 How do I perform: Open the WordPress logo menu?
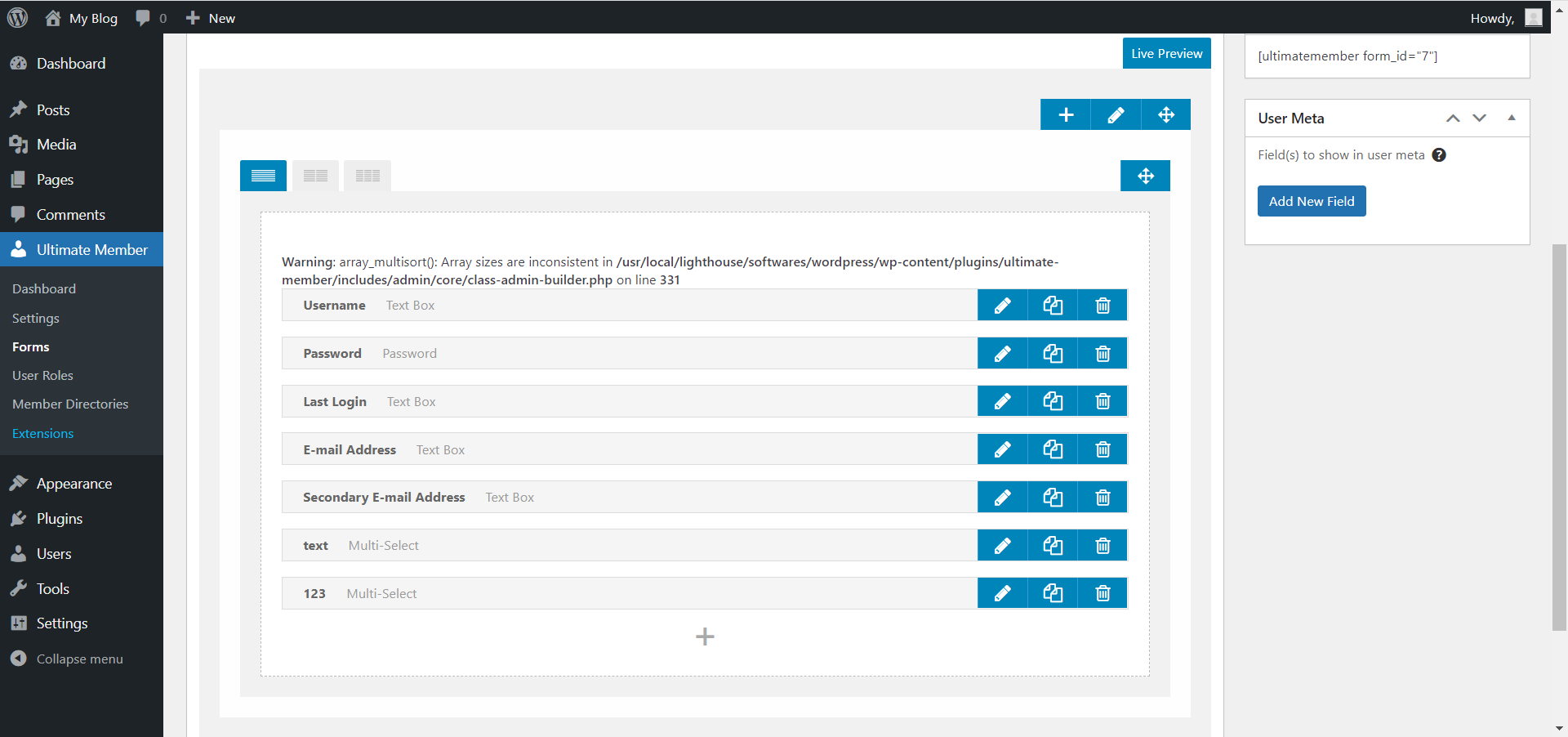(18, 17)
